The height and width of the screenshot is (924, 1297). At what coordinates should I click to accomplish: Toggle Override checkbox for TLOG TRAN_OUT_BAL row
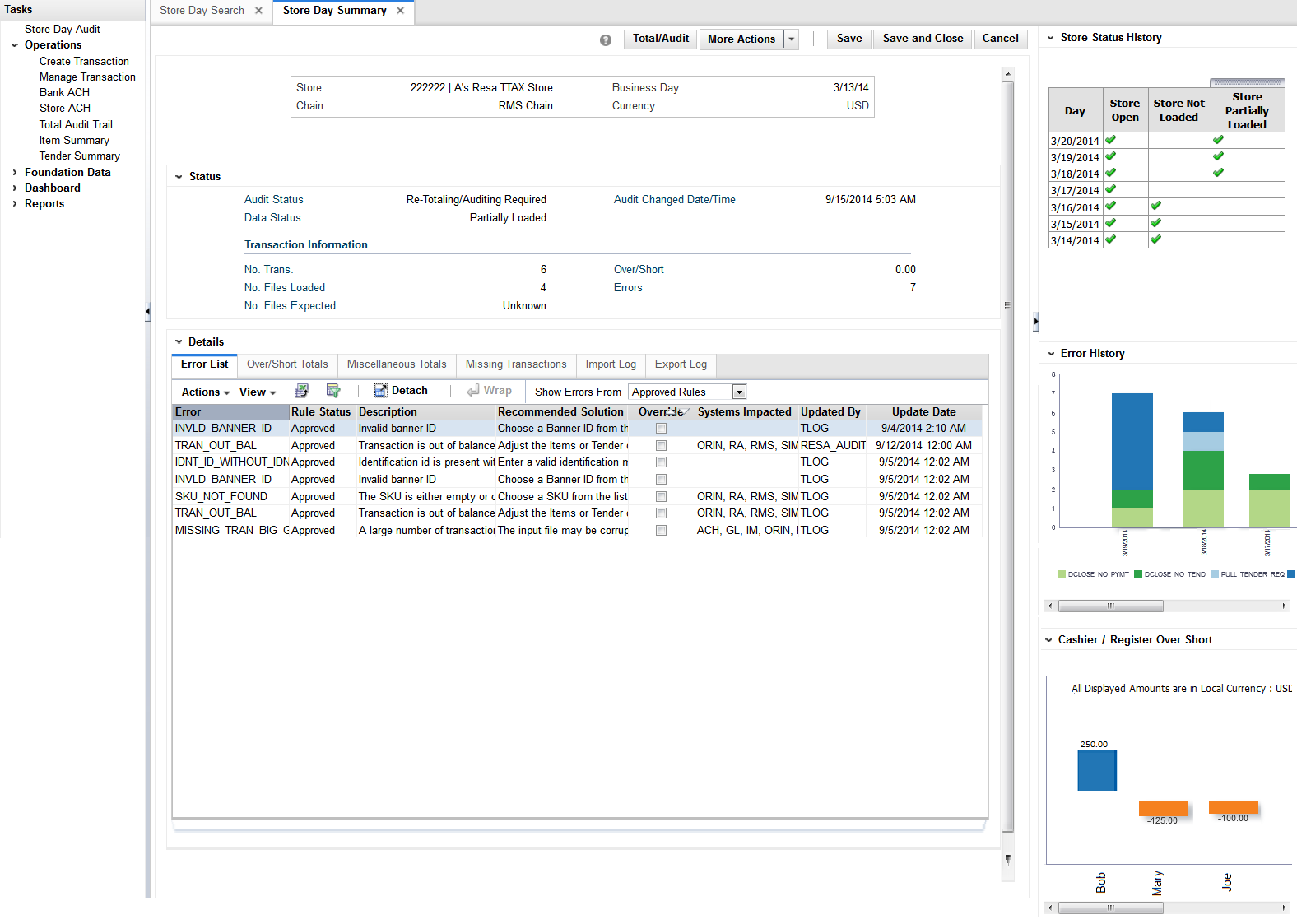[x=661, y=513]
